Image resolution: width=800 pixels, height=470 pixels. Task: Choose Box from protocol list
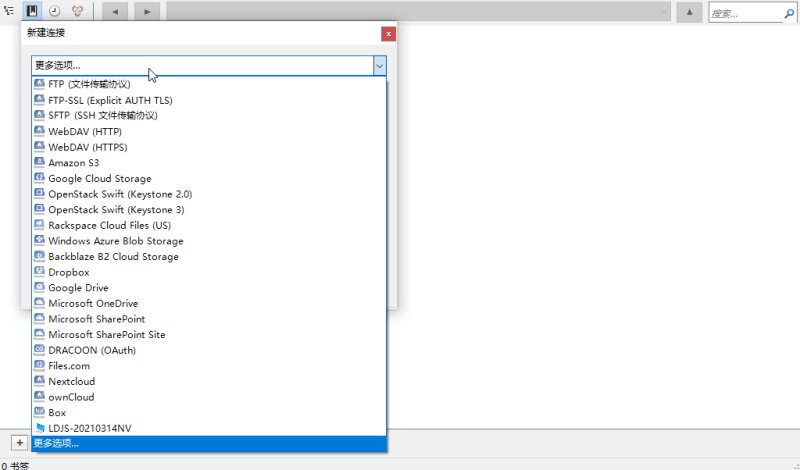(209, 412)
